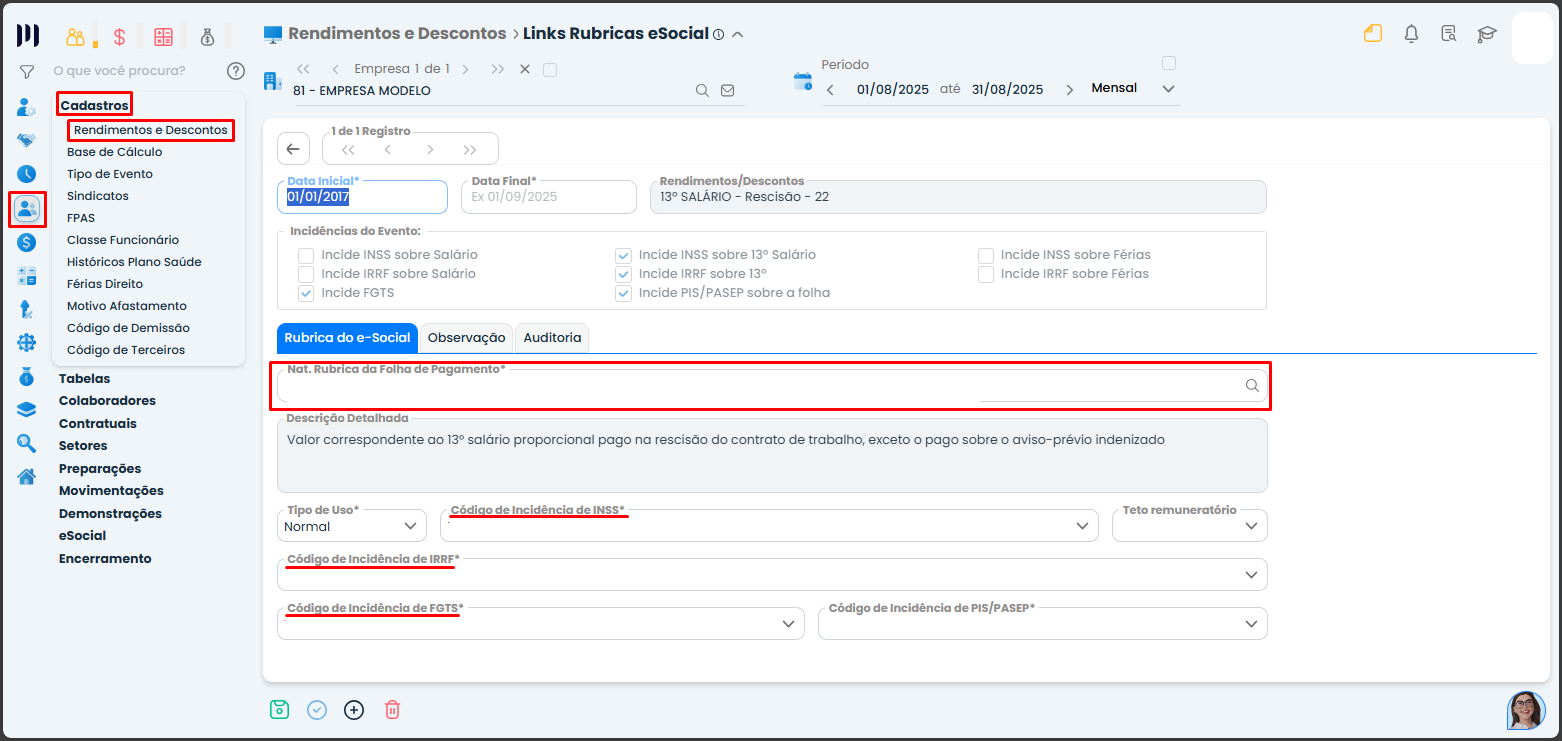
Task: Go back with the left arrow button
Action: coord(293,149)
